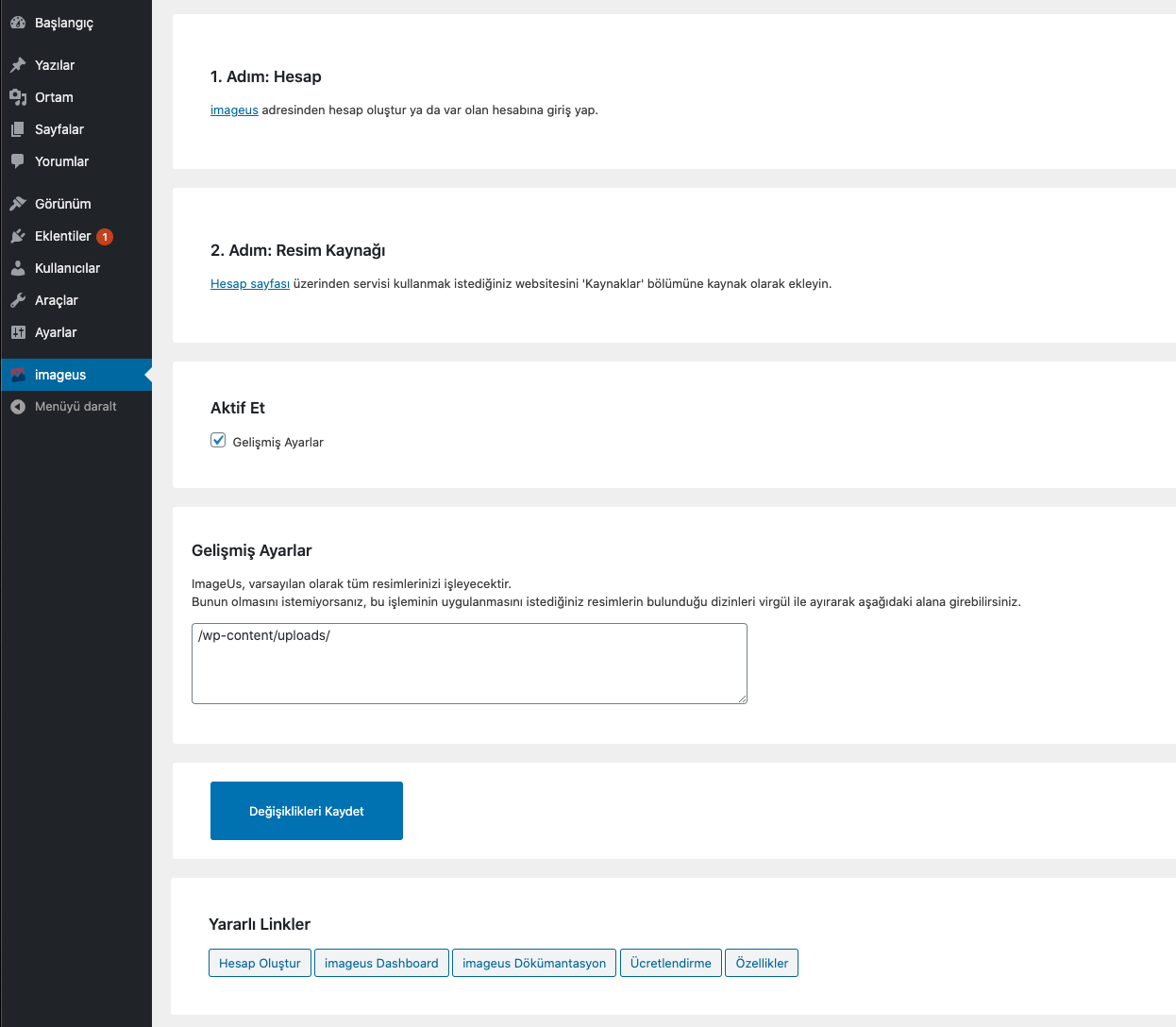Click the Başlangıç dashboard icon
The width and height of the screenshot is (1176, 1027).
(x=18, y=23)
